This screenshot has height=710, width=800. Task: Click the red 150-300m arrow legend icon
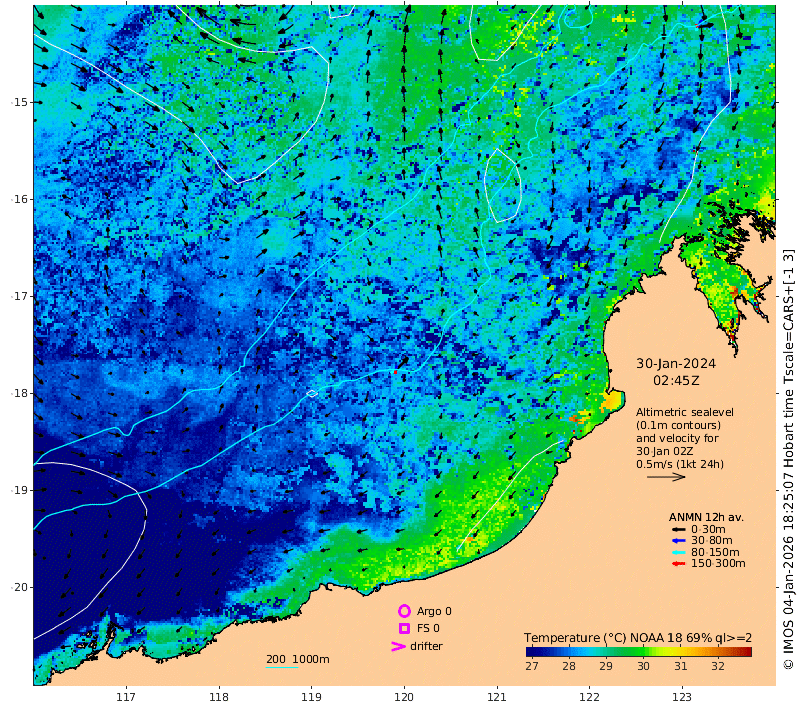pos(678,564)
